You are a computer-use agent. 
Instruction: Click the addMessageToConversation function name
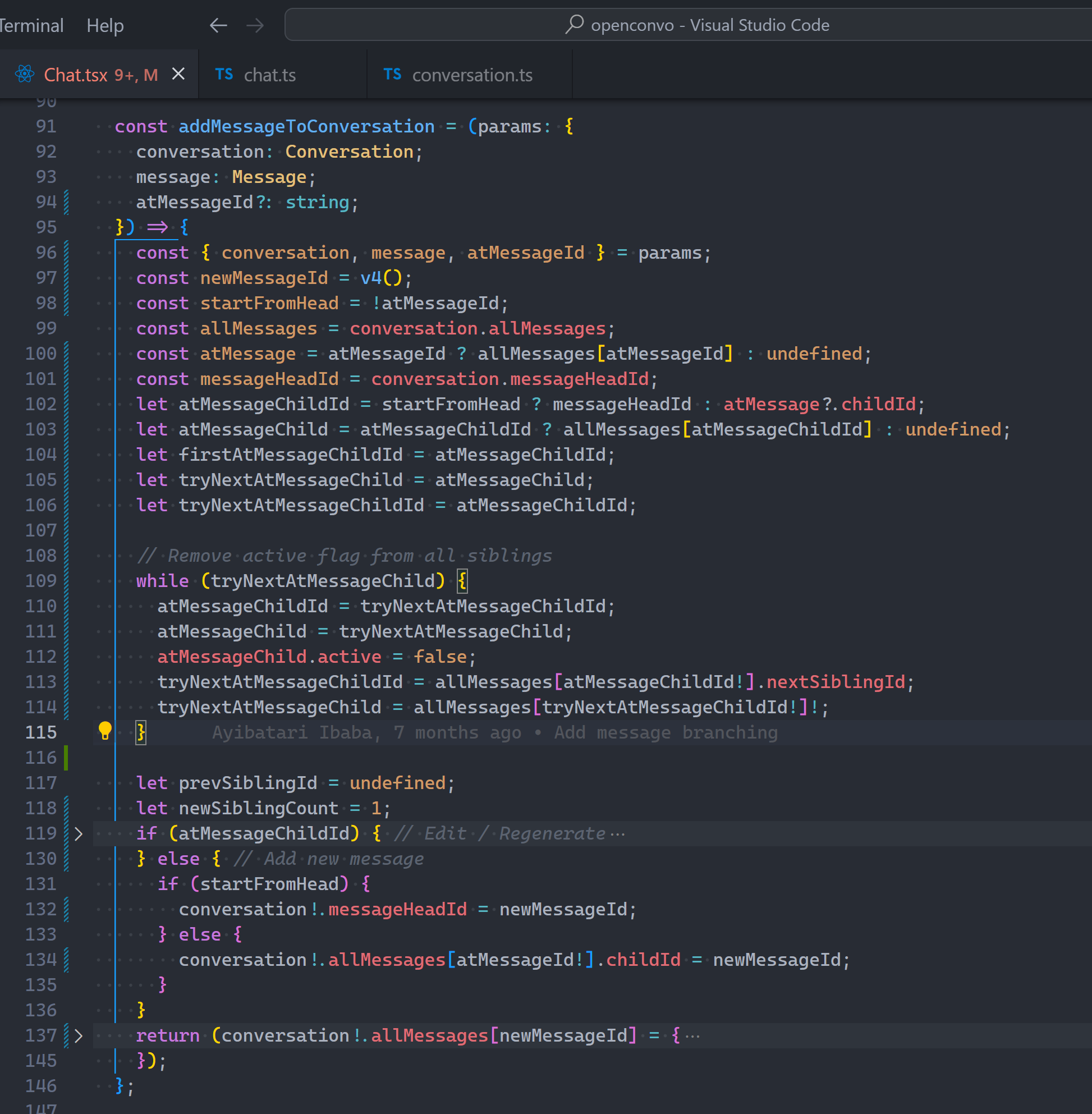pos(306,126)
